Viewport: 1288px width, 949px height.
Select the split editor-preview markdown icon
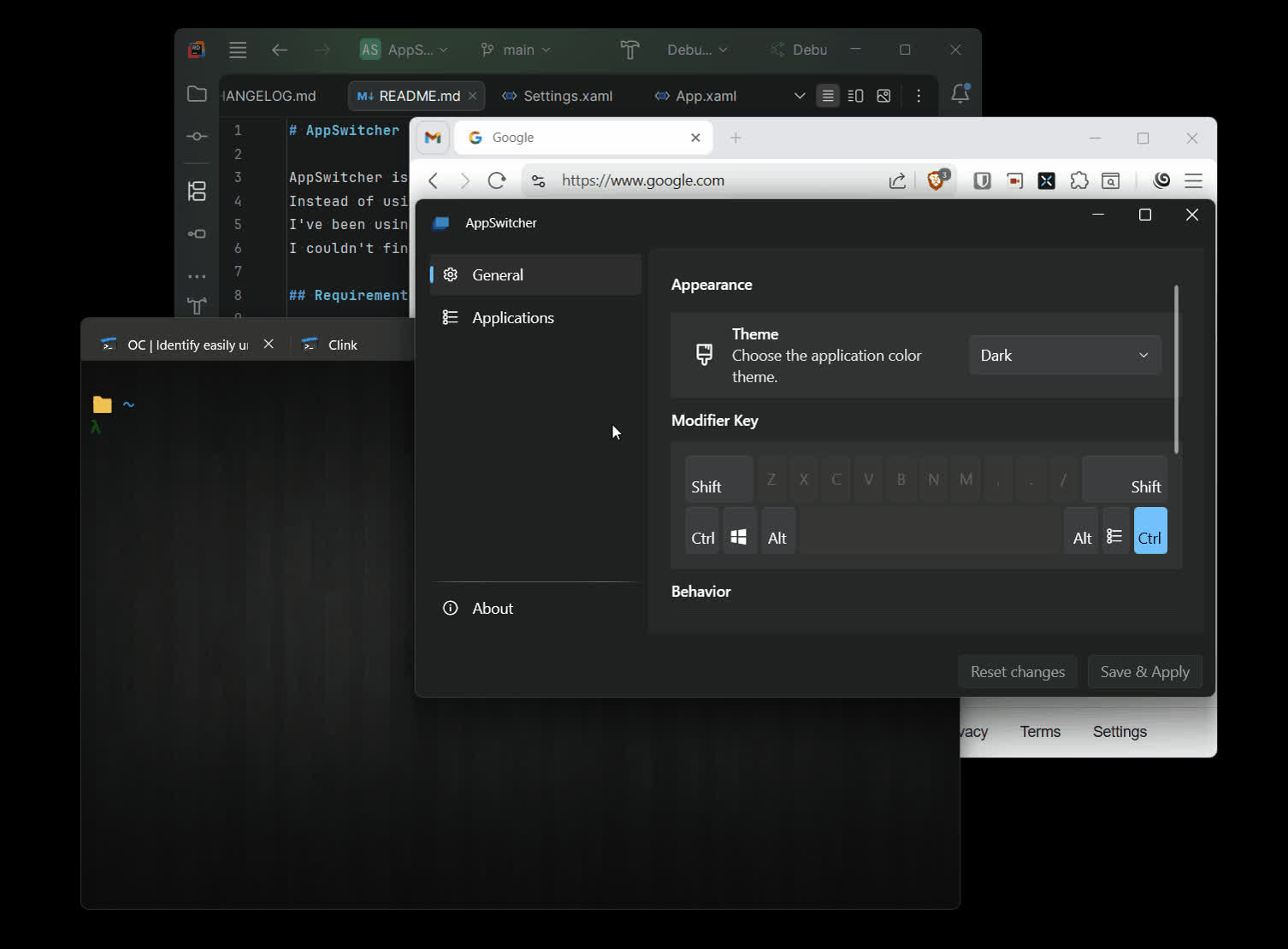click(855, 96)
